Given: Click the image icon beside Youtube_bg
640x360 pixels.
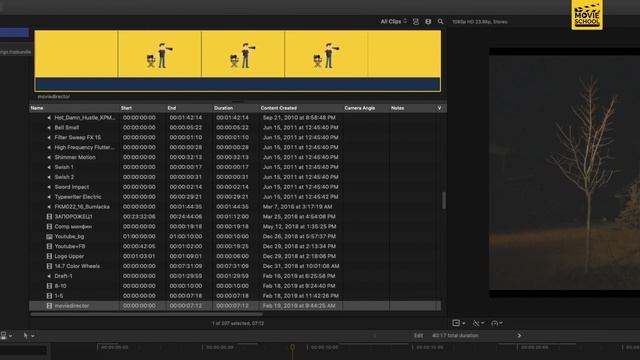Looking at the screenshot, I should (49, 236).
